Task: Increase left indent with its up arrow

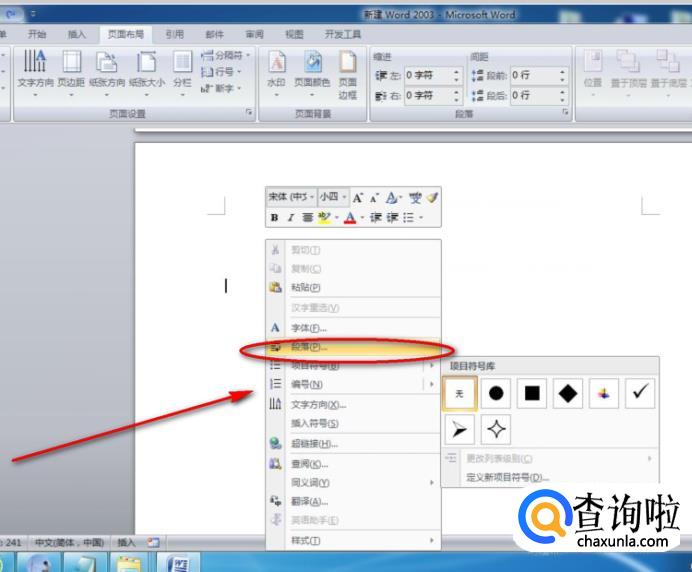Action: click(457, 71)
